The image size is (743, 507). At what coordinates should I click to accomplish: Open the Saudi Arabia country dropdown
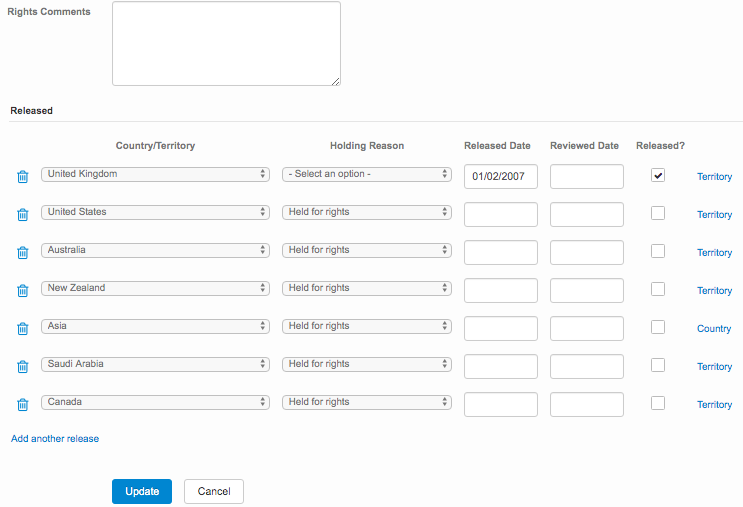(x=155, y=364)
